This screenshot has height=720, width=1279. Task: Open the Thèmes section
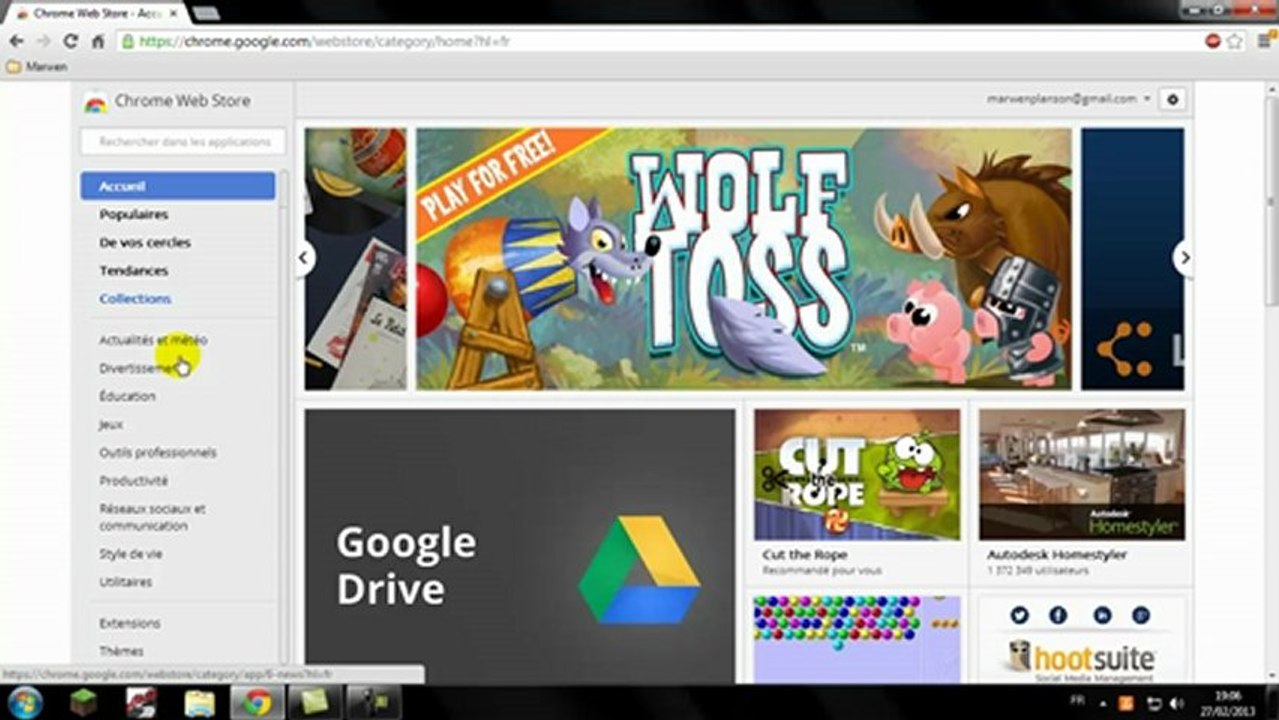point(121,651)
